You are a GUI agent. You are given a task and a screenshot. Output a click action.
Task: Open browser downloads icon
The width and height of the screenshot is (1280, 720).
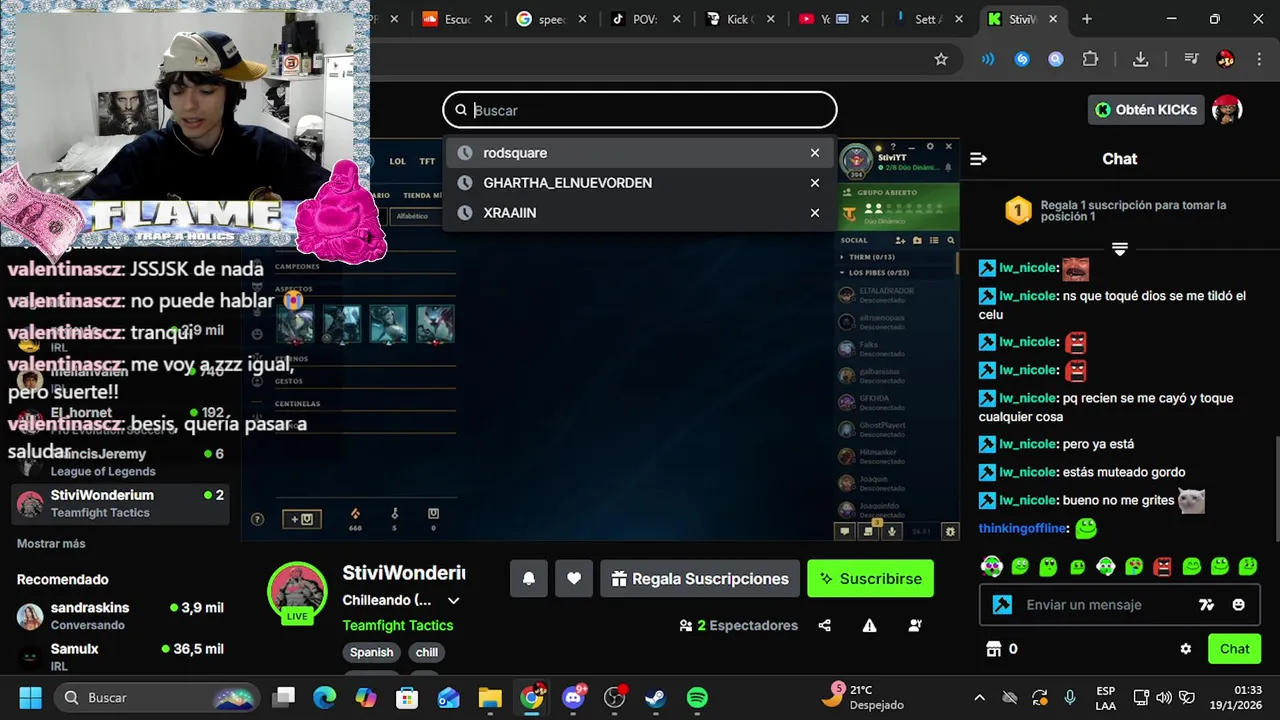pyautogui.click(x=1140, y=59)
